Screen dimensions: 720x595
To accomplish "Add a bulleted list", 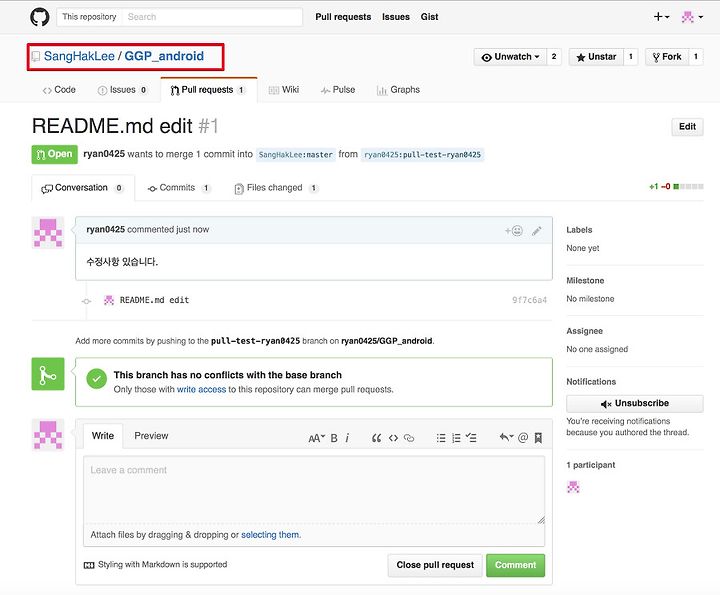I will (x=441, y=438).
